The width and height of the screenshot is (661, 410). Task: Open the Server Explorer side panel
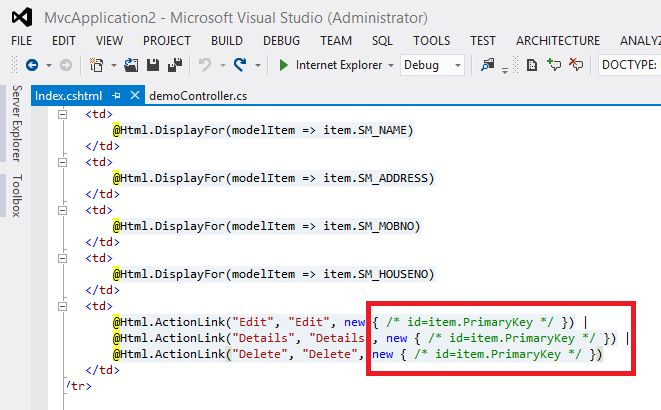coord(16,123)
